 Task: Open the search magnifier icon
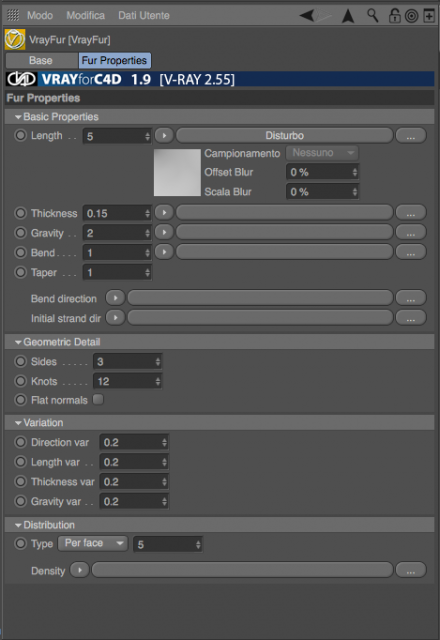pyautogui.click(x=372, y=15)
